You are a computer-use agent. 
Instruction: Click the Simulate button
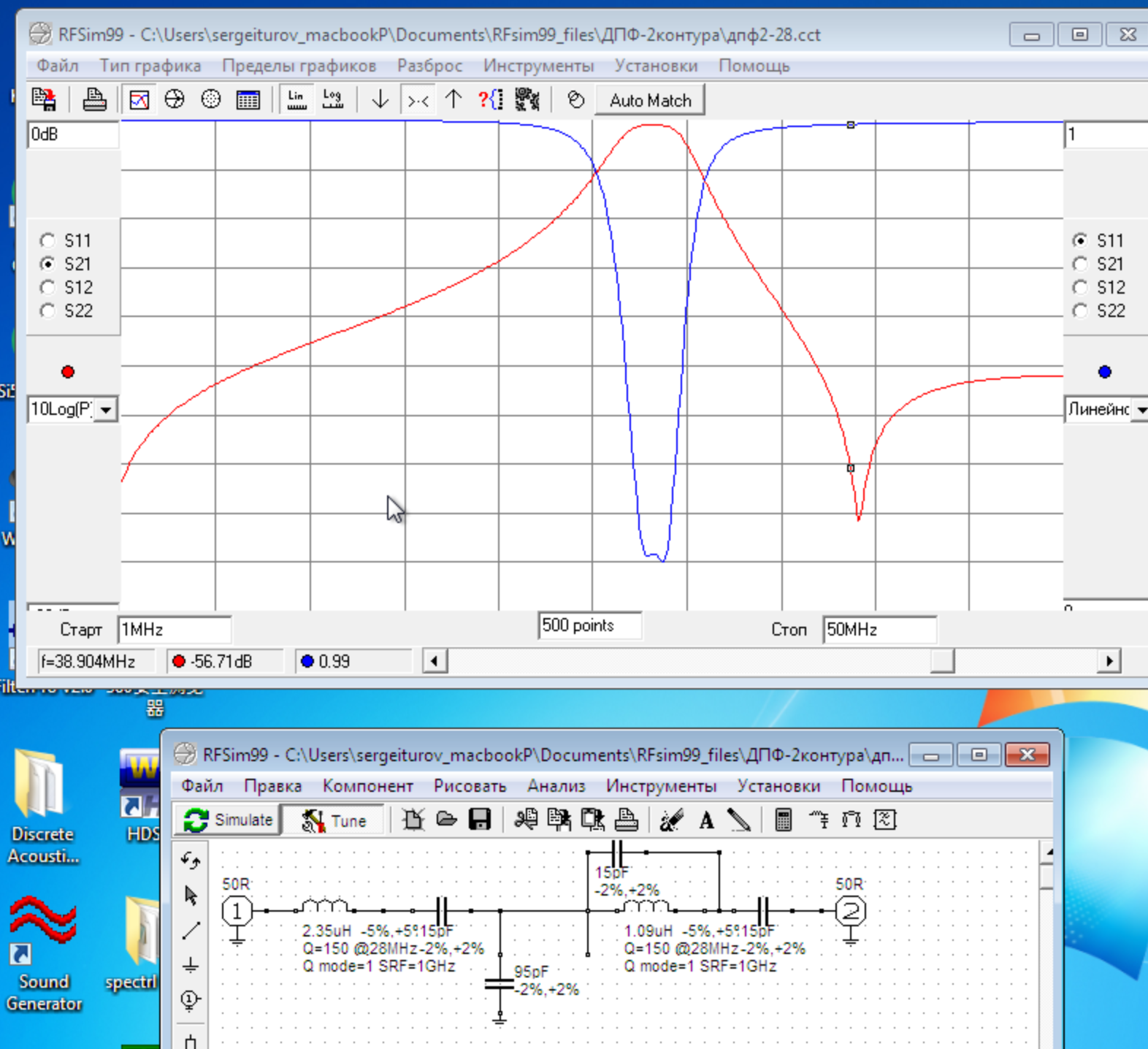pyautogui.click(x=229, y=820)
